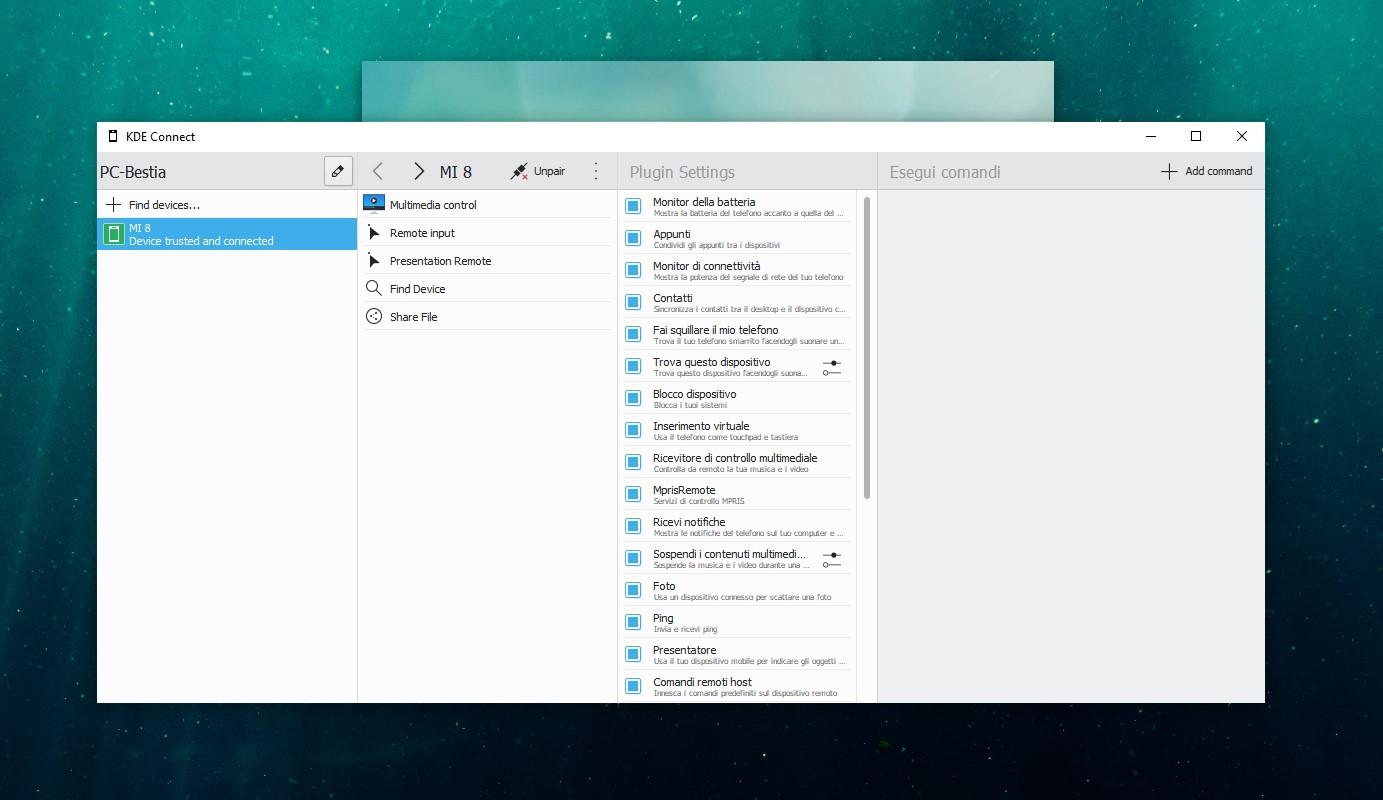The width and height of the screenshot is (1383, 800).
Task: Click the monitor icon for Multimedia control
Action: coord(374,203)
